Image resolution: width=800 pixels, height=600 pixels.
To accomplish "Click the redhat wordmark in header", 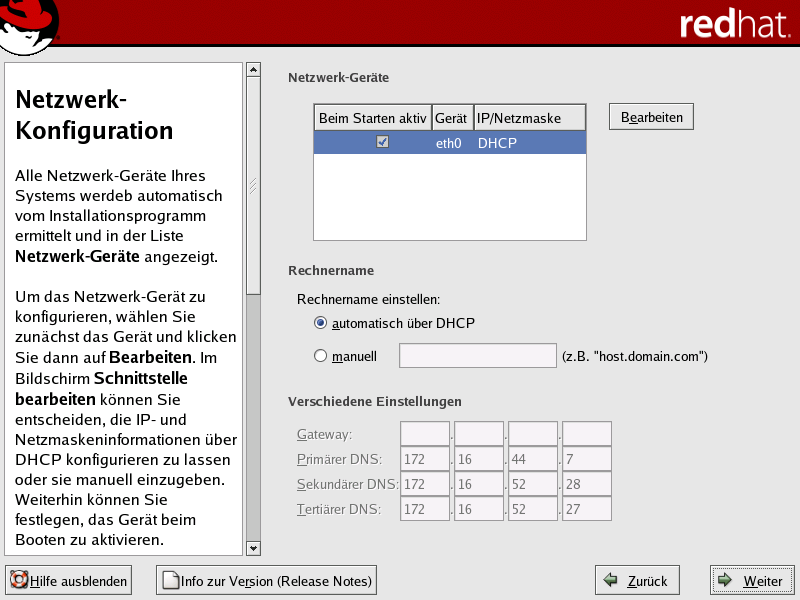I will click(734, 25).
